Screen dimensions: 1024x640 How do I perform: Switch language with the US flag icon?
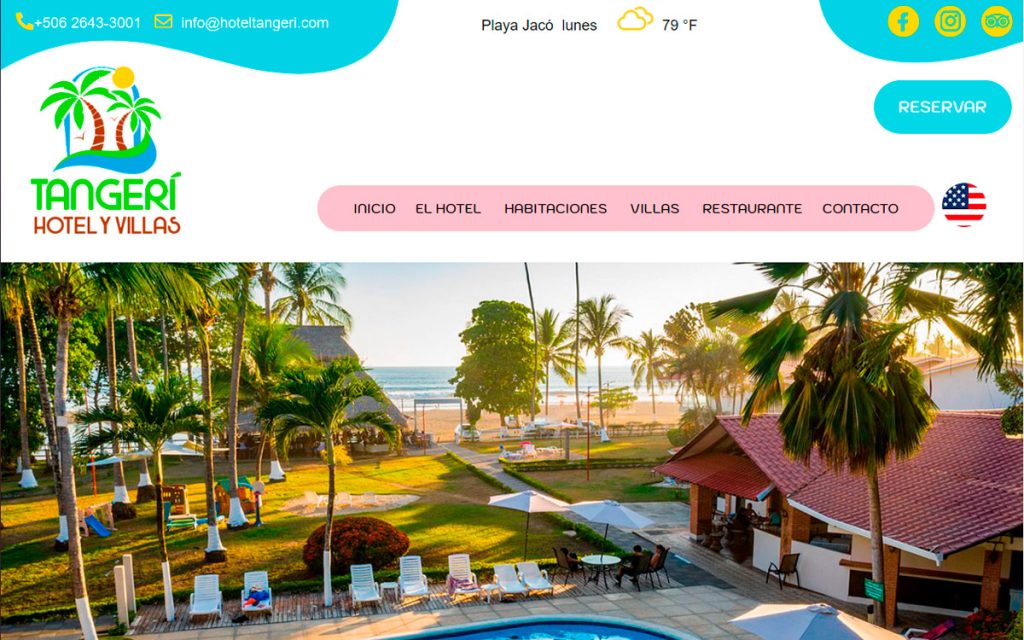(964, 205)
